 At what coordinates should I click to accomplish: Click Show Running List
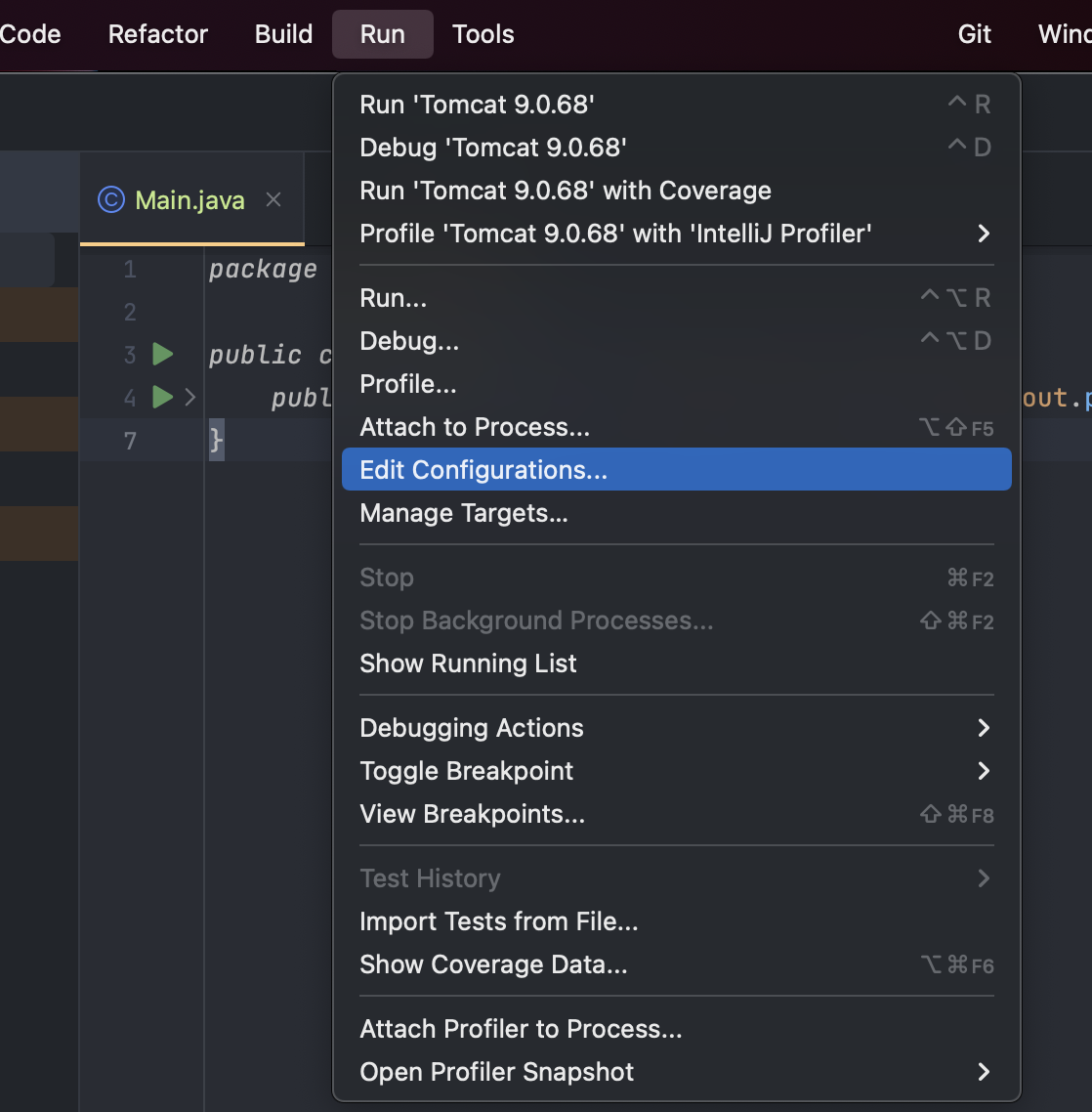(677, 663)
